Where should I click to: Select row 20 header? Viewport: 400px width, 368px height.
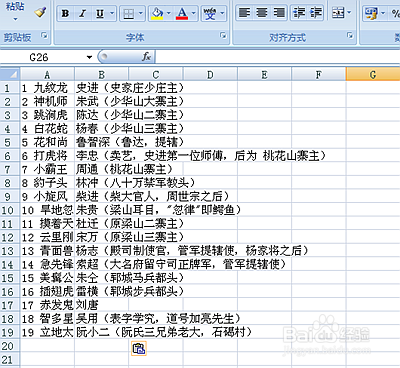pos(10,346)
